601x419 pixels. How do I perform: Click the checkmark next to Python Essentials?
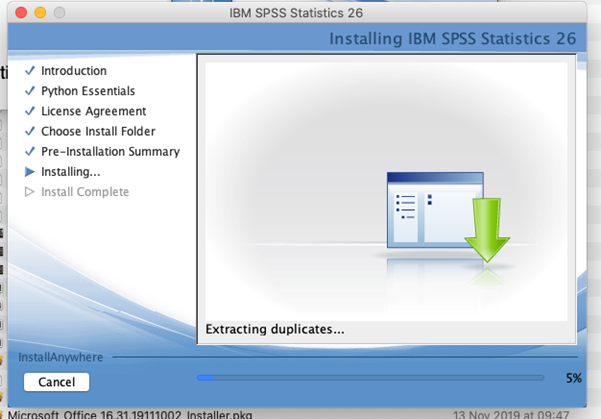coord(30,91)
